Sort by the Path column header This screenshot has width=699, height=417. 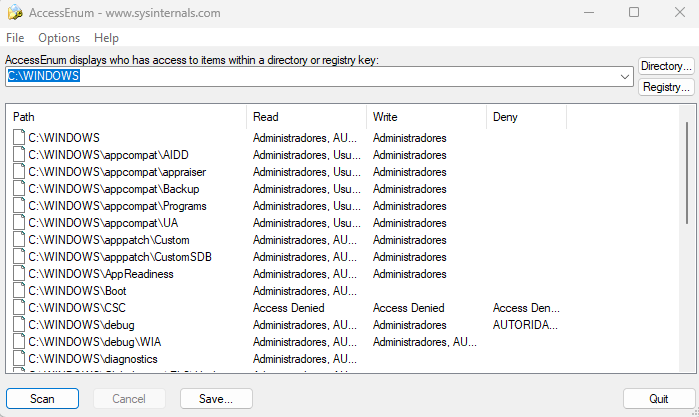pyautogui.click(x=127, y=117)
